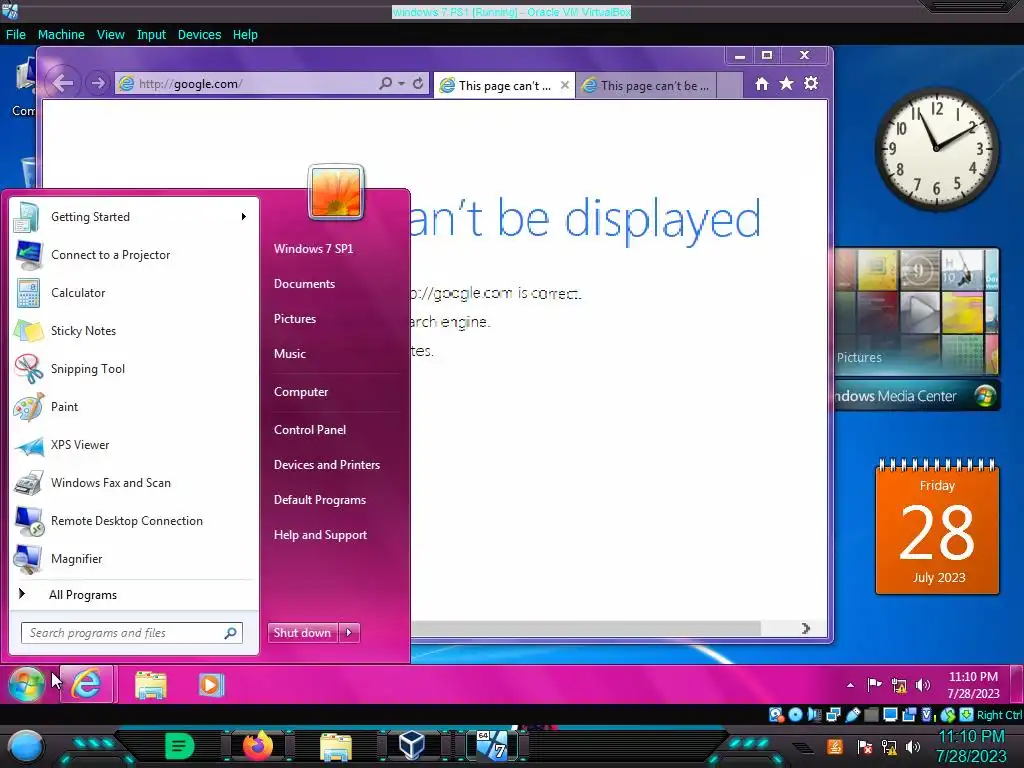The height and width of the screenshot is (768, 1024).
Task: Click the IE Forward arrow button
Action: pyautogui.click(x=97, y=84)
